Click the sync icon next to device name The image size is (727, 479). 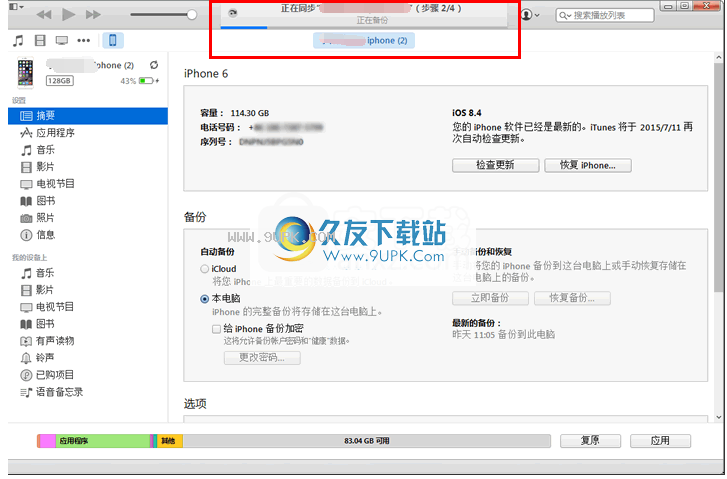(154, 65)
